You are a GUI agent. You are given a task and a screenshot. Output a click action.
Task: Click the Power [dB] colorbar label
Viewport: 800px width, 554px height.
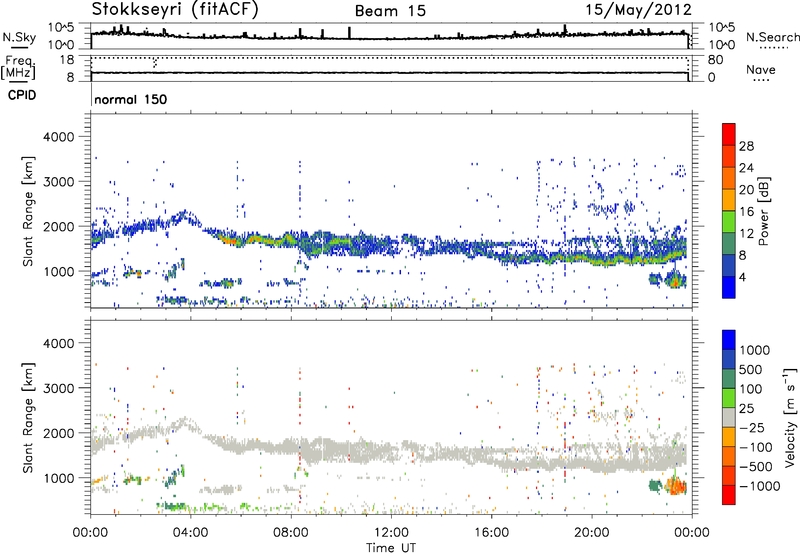(763, 211)
